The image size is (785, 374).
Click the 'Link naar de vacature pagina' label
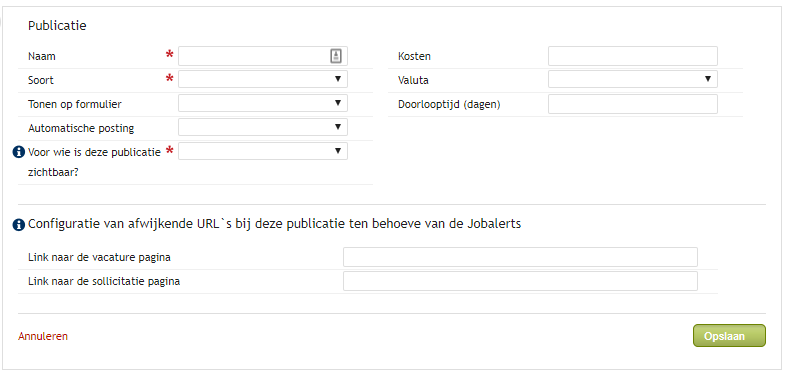(x=99, y=258)
